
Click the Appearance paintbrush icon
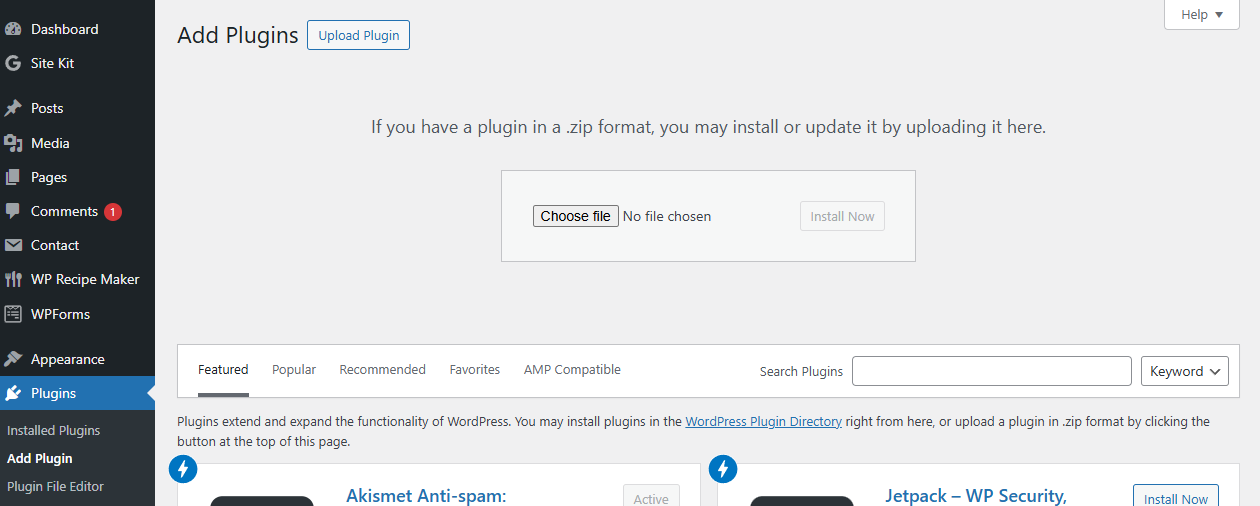pyautogui.click(x=13, y=359)
